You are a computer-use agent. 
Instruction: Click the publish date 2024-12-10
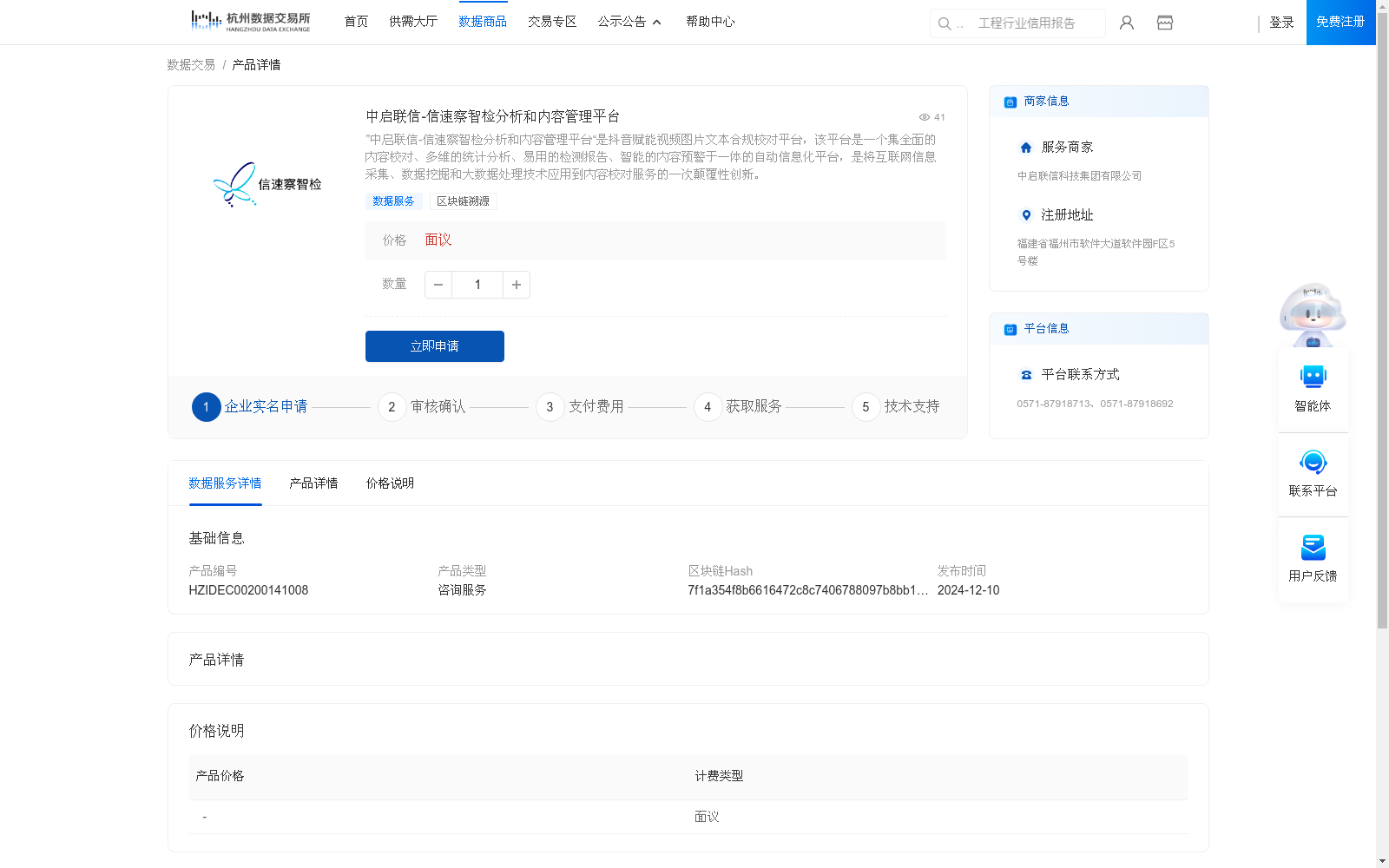(x=968, y=590)
